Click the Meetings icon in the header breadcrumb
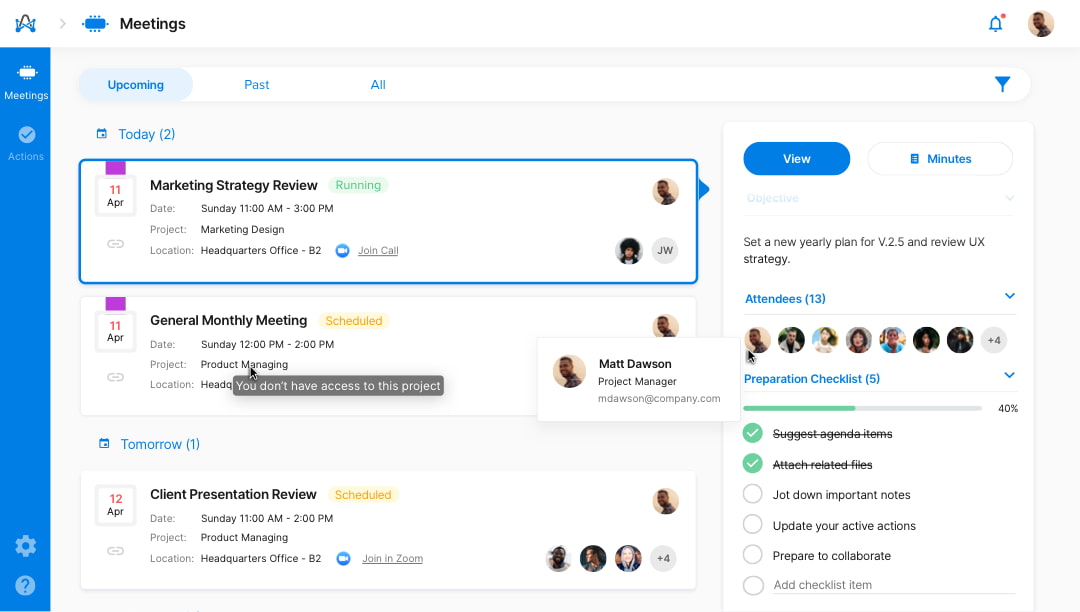The height and width of the screenshot is (612, 1080). click(x=95, y=23)
